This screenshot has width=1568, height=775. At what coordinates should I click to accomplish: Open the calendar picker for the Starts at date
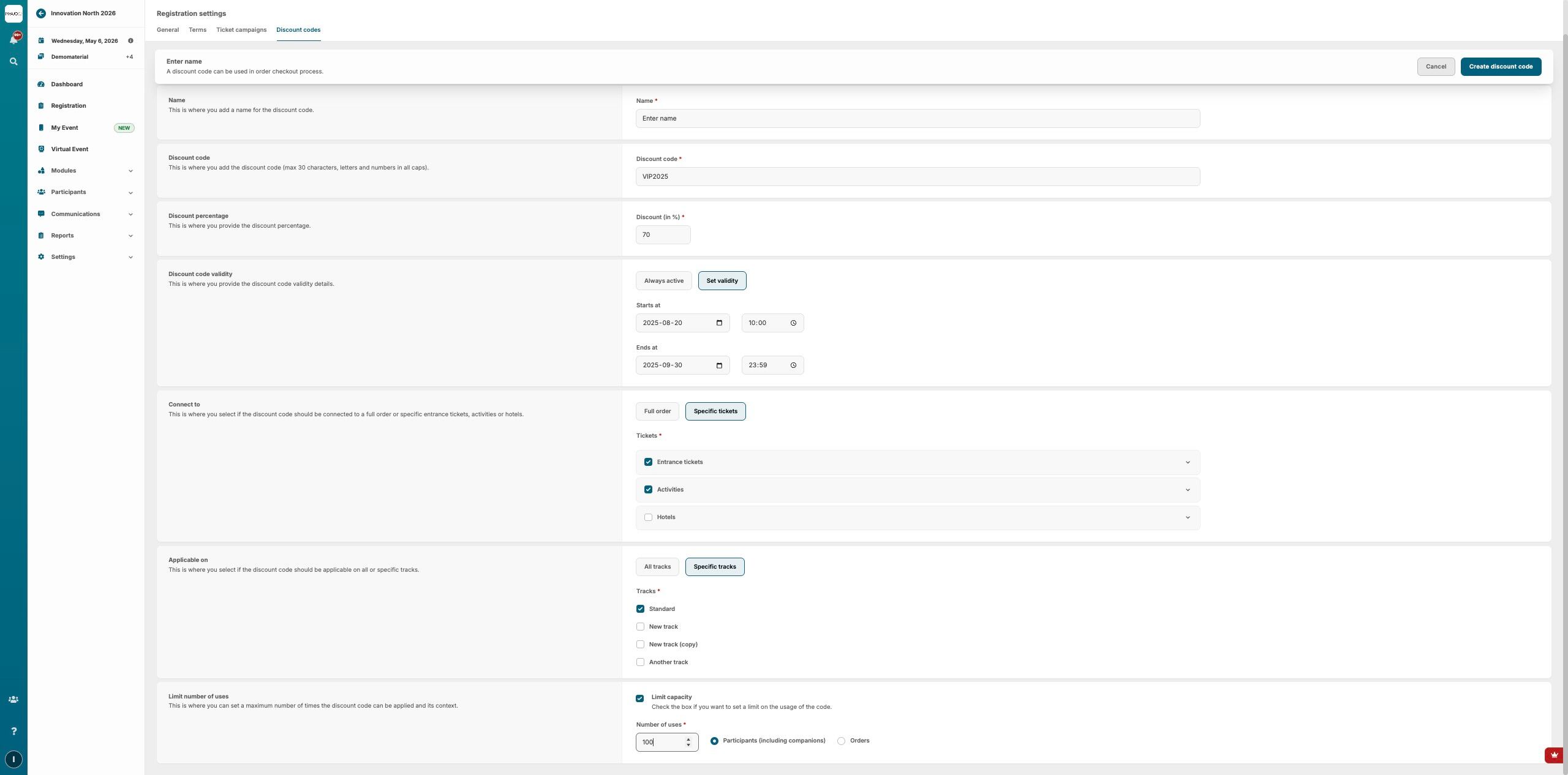pos(719,323)
